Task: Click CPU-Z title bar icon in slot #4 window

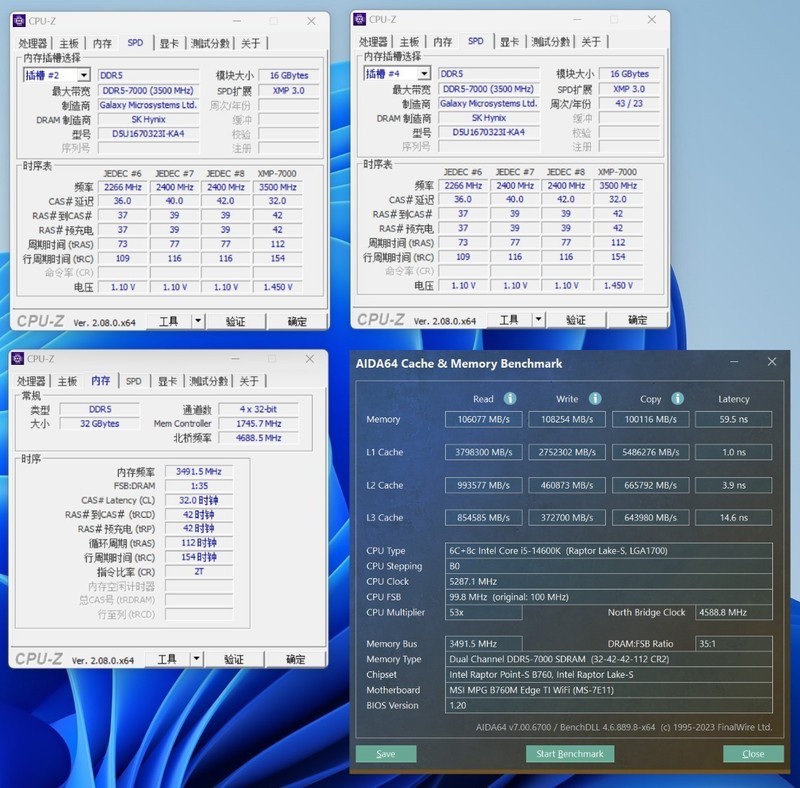Action: point(359,19)
